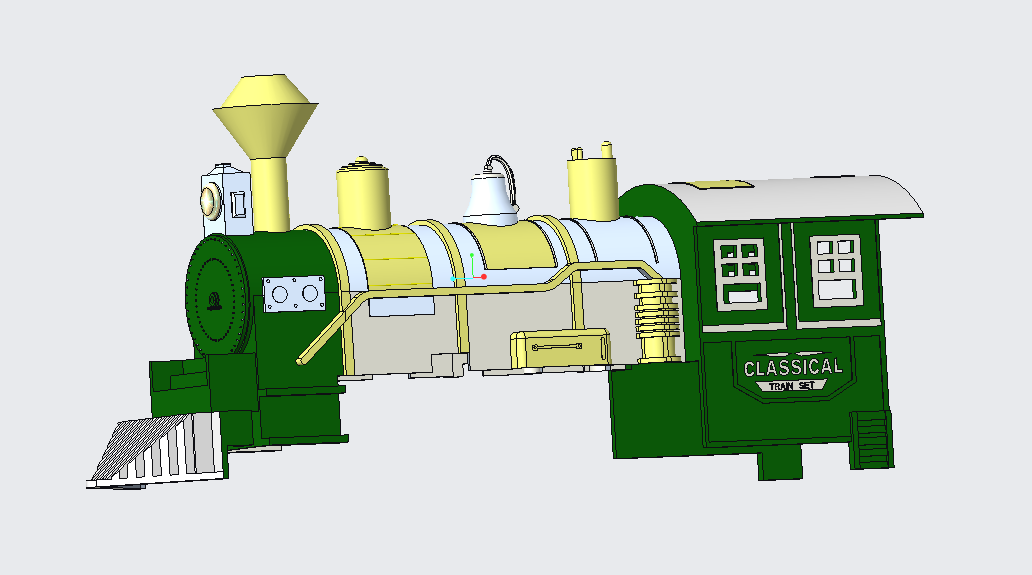1032x575 pixels.
Task: Pick the yellow funnel smokestack top
Action: tap(266, 116)
